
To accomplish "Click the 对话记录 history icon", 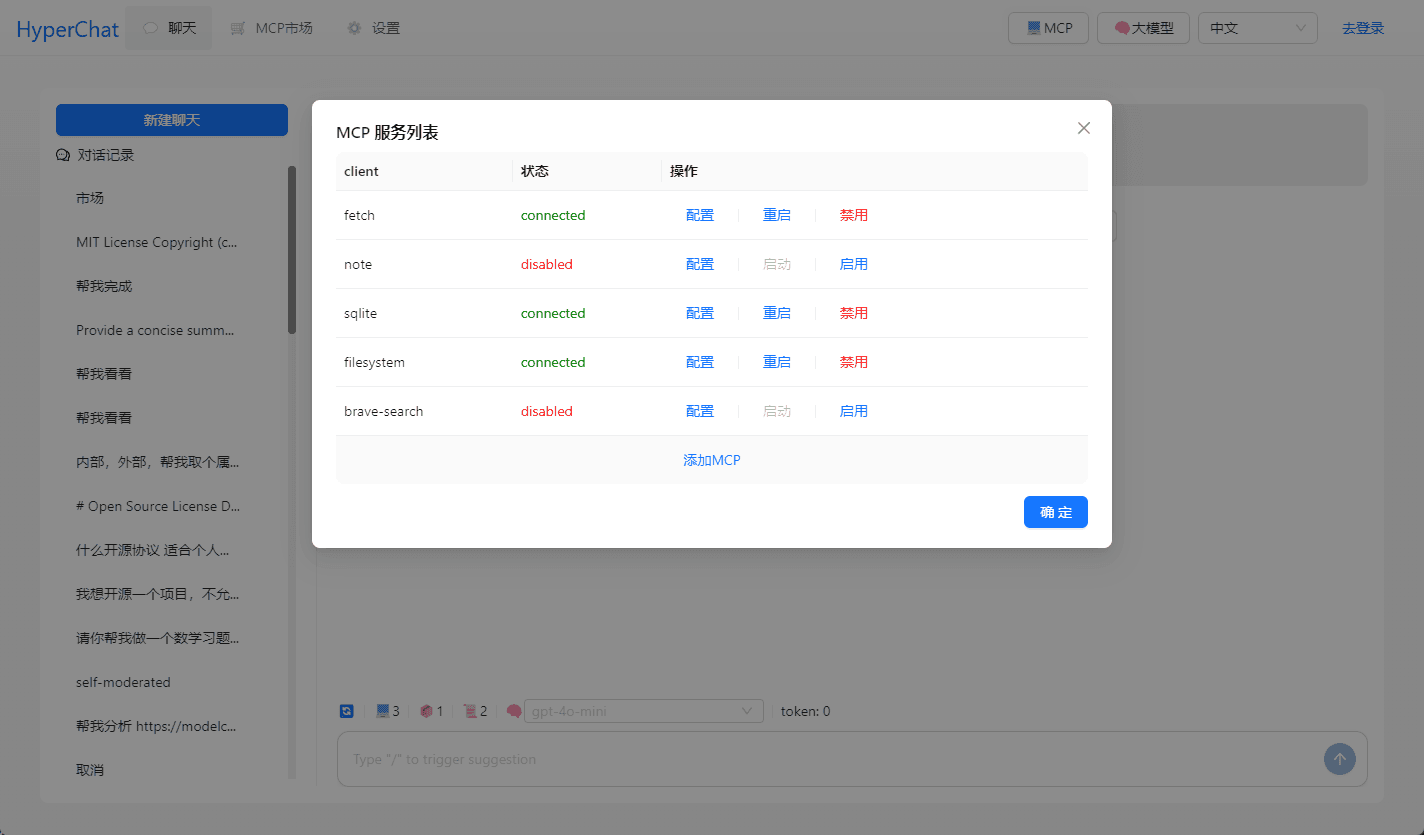I will click(x=63, y=155).
